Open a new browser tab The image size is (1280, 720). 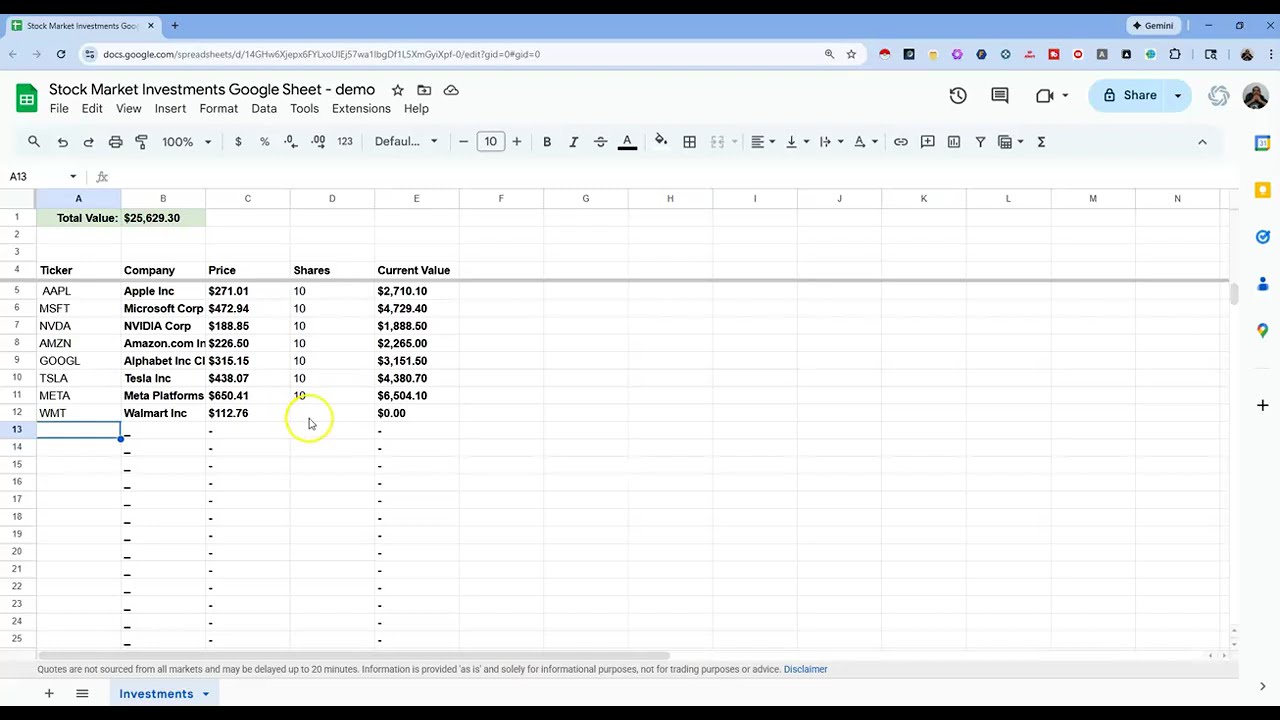pos(174,26)
